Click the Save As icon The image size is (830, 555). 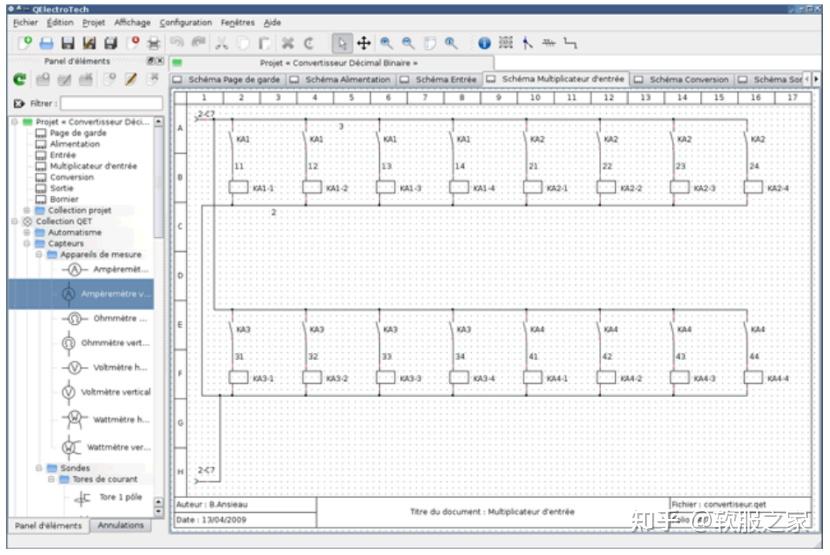89,43
